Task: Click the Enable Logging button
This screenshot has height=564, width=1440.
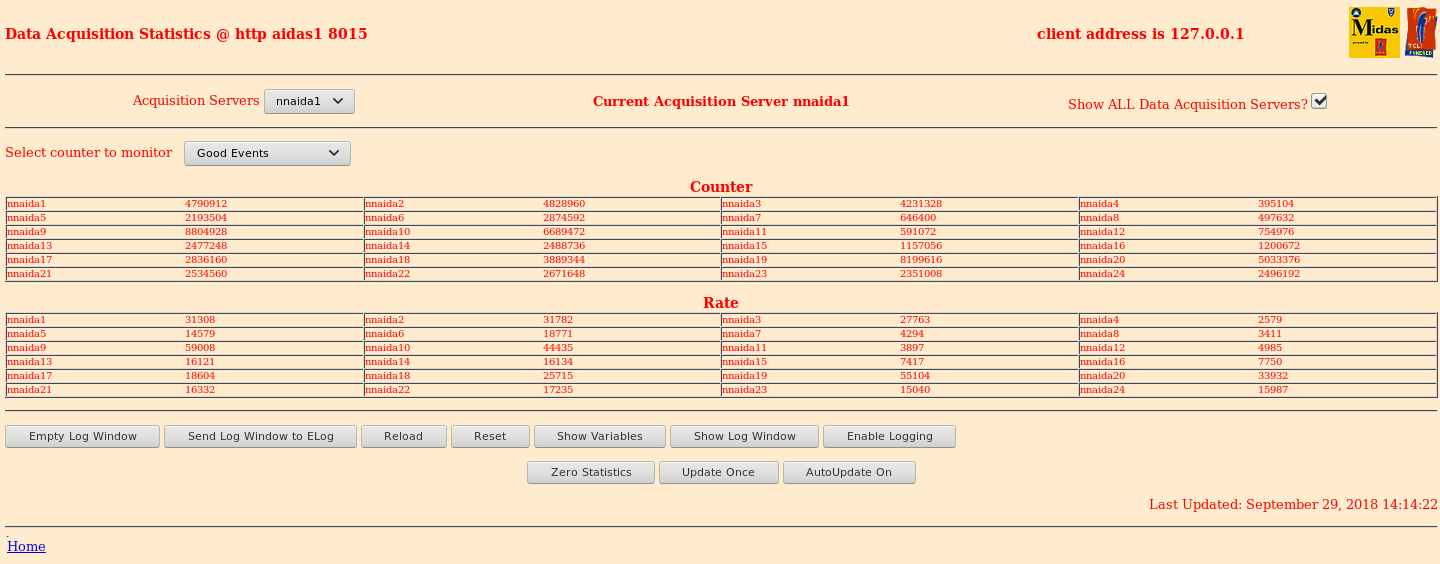Action: click(x=889, y=436)
